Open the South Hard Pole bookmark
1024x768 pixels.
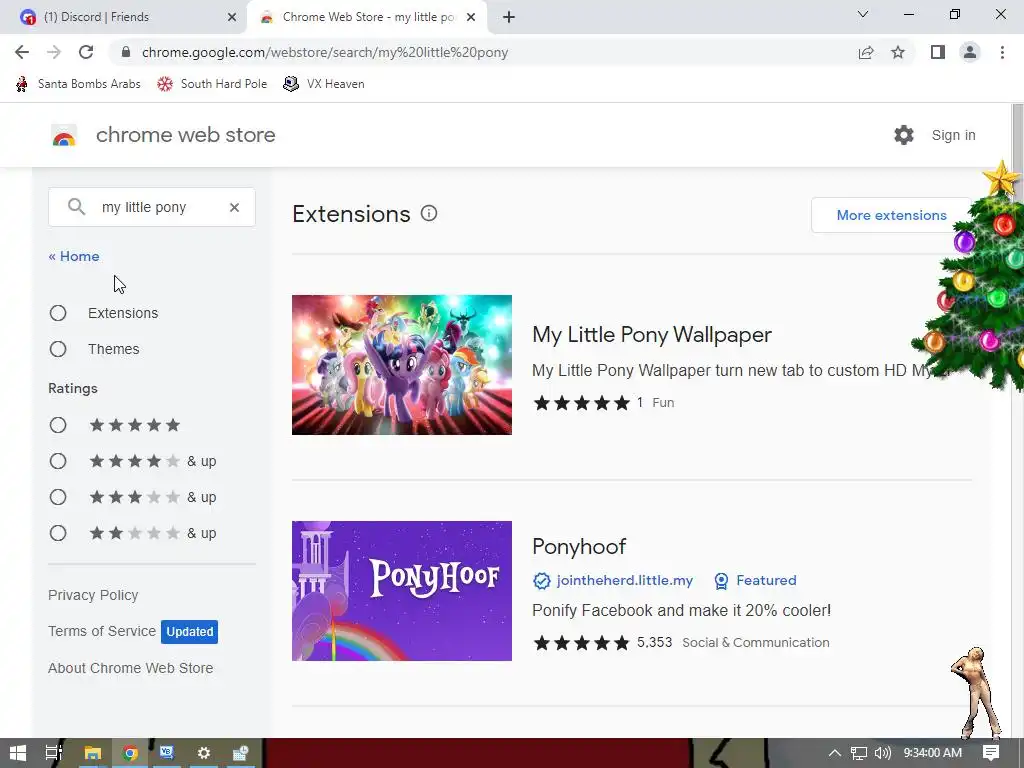(x=212, y=84)
